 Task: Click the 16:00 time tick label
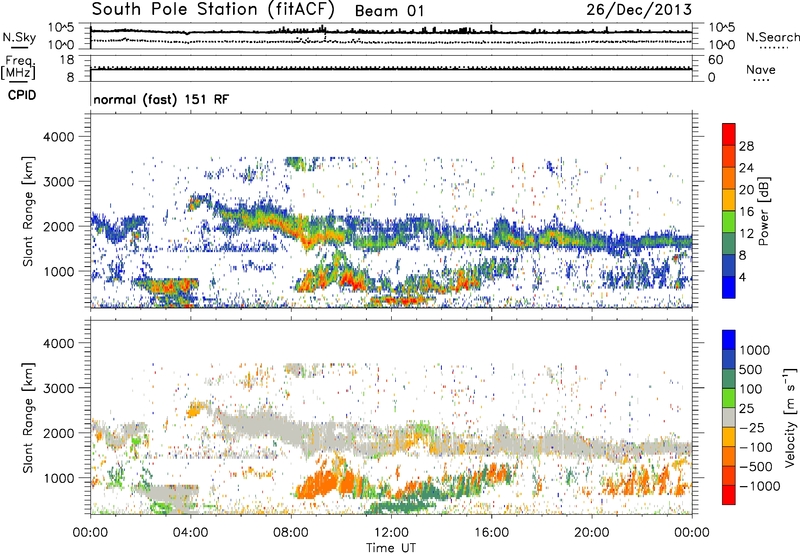[492, 533]
